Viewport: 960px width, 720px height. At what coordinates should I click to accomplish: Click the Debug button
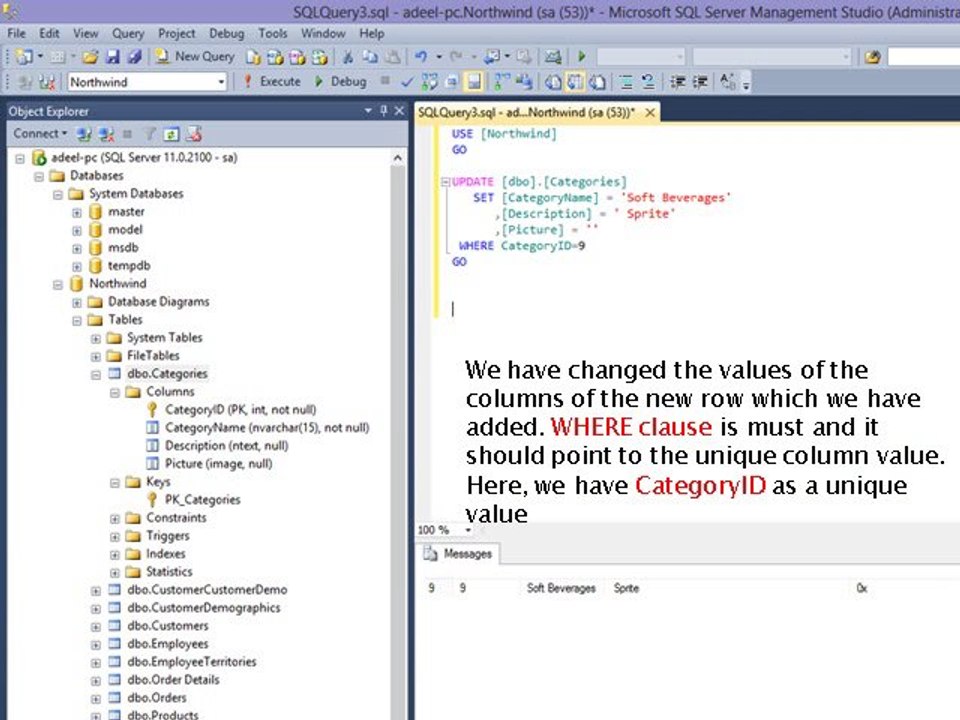[340, 81]
